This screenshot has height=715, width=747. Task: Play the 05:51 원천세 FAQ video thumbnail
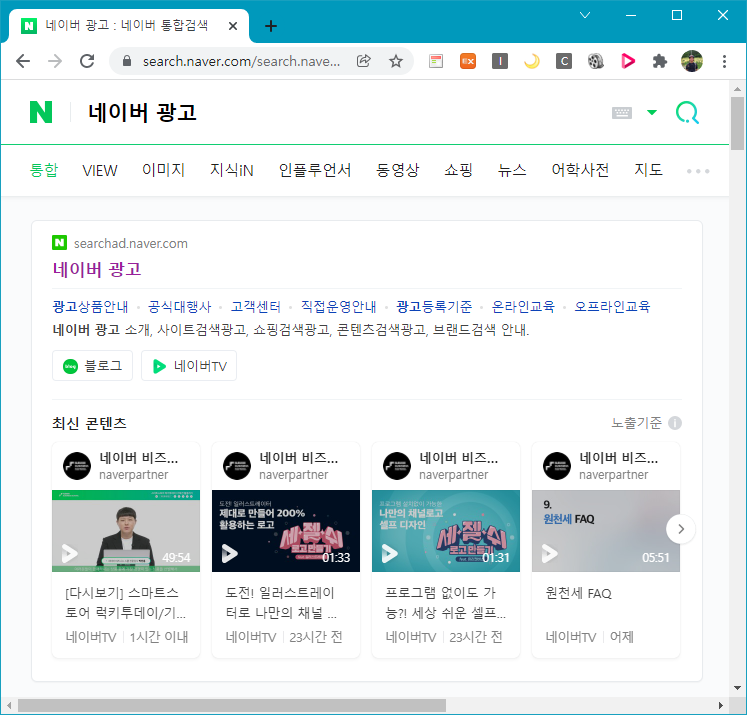[x=606, y=531]
